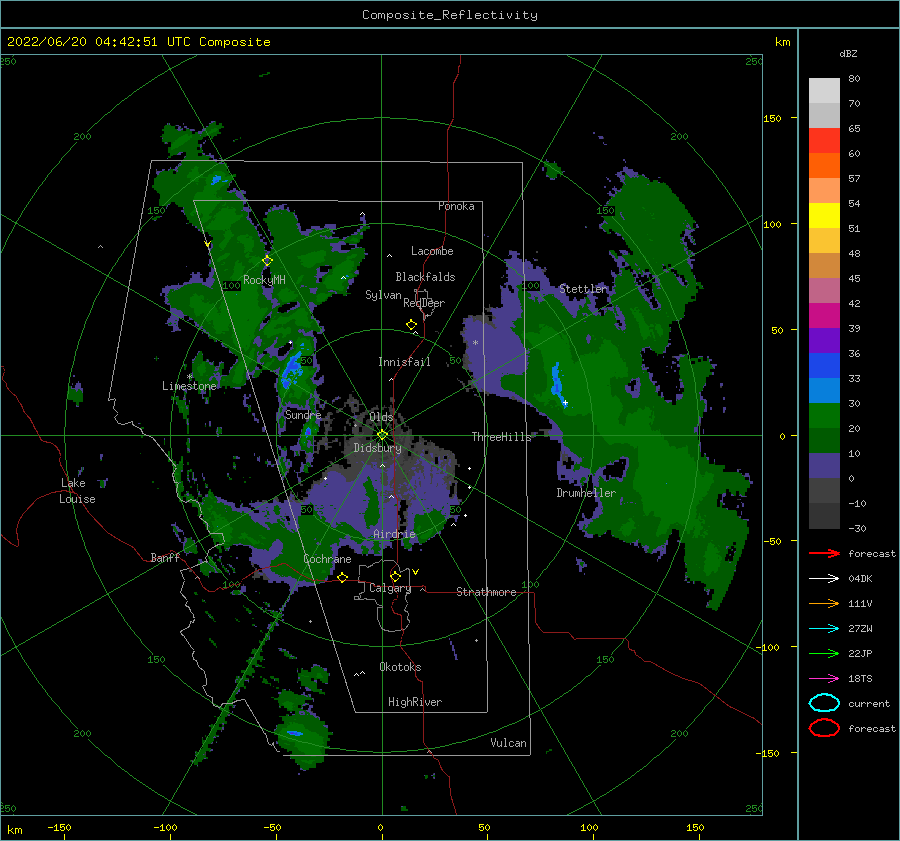Image resolution: width=900 pixels, height=841 pixels.
Task: Click the blue echo core west of Innisfail
Action: click(x=292, y=370)
